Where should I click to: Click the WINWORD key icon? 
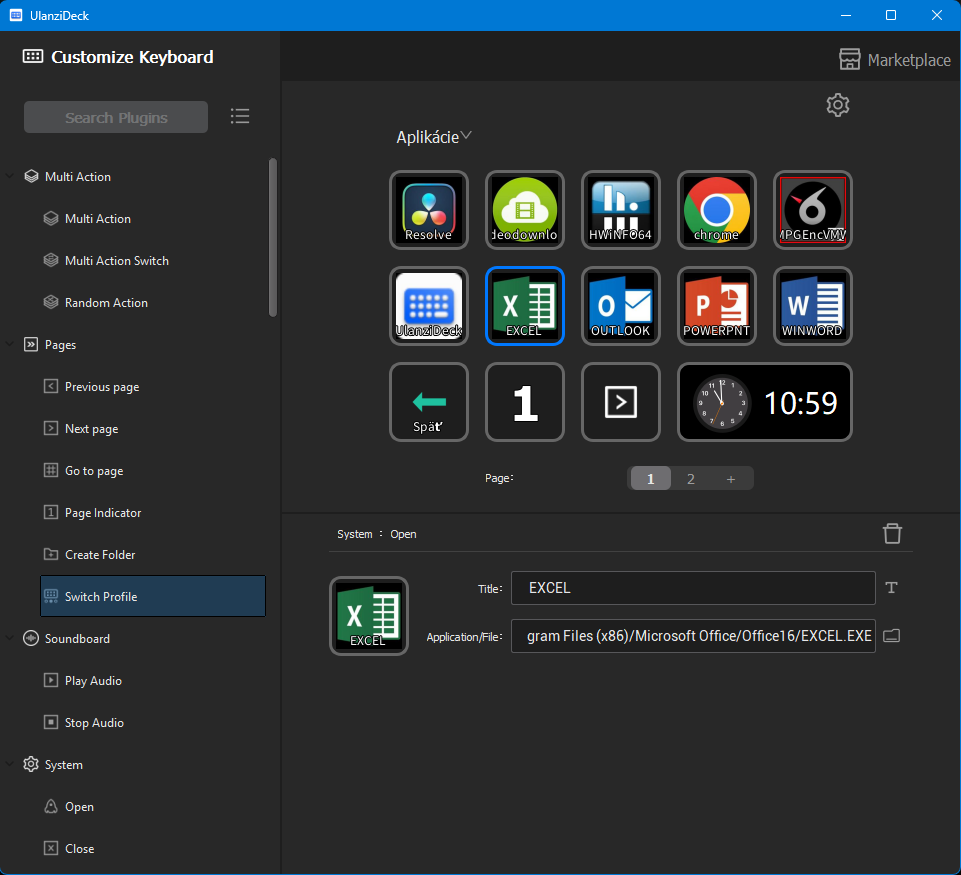tap(813, 306)
